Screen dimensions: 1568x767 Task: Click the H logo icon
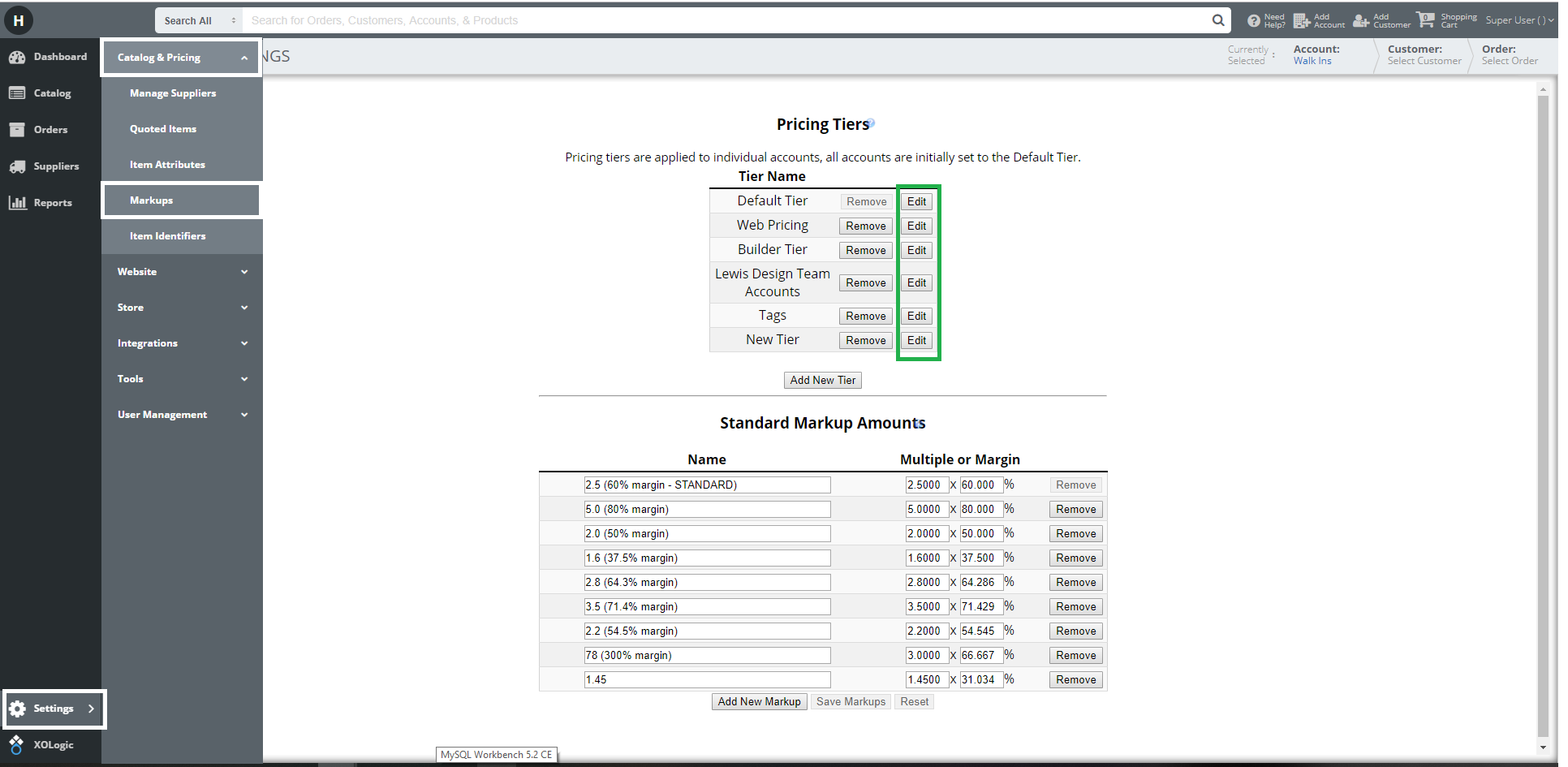coord(18,20)
